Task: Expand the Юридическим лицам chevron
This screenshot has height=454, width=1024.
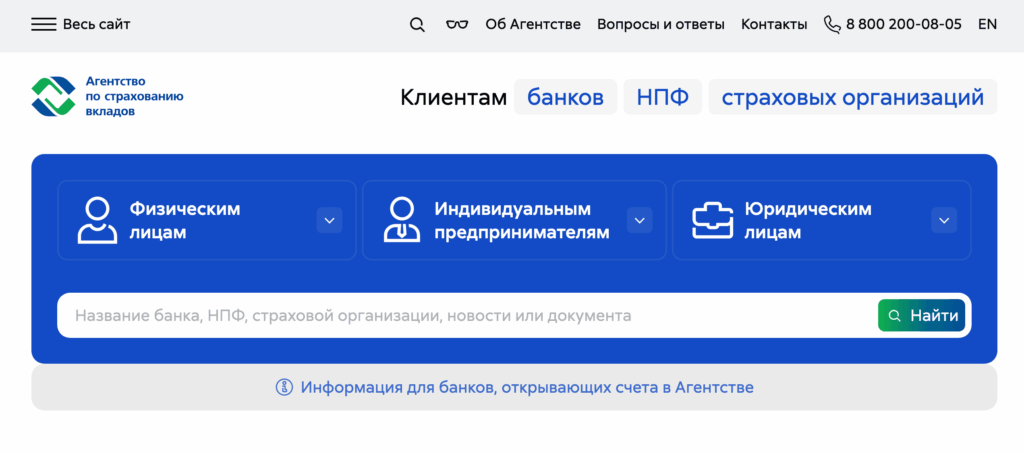Action: (x=944, y=221)
